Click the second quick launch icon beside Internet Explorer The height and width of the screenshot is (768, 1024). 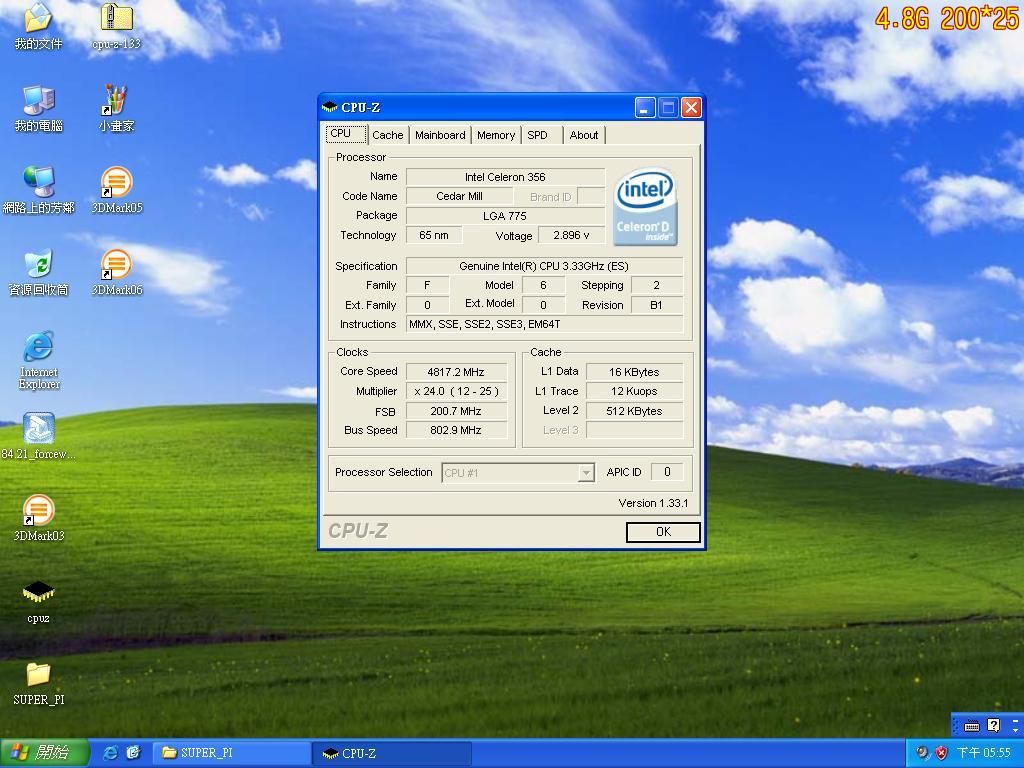tap(134, 753)
